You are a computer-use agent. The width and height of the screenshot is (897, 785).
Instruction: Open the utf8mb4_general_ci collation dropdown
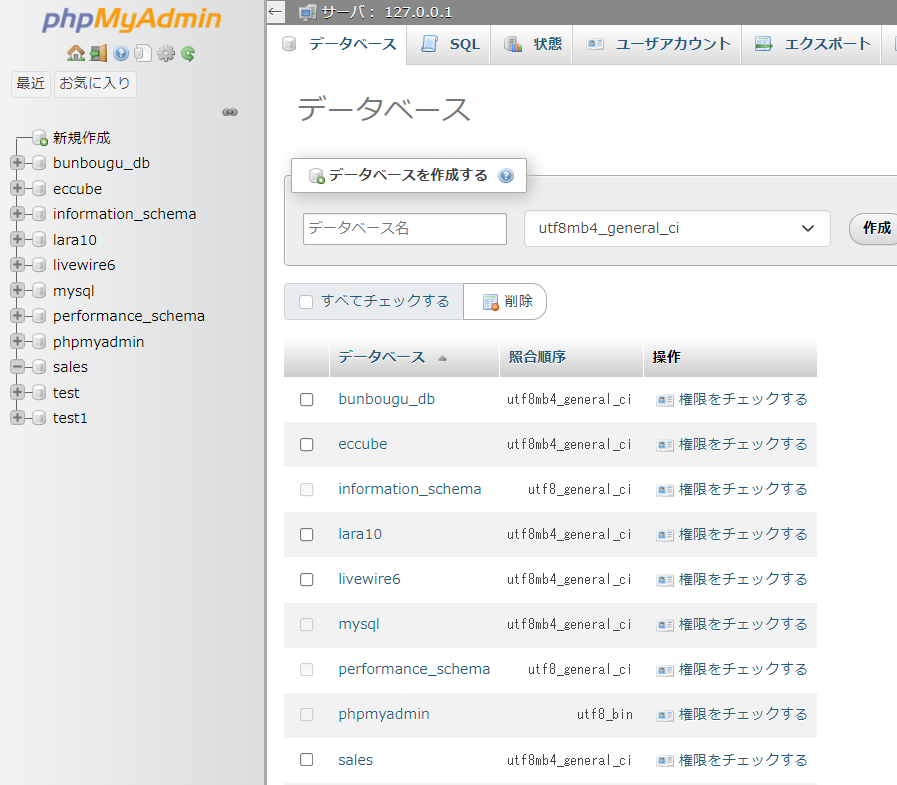coord(677,228)
